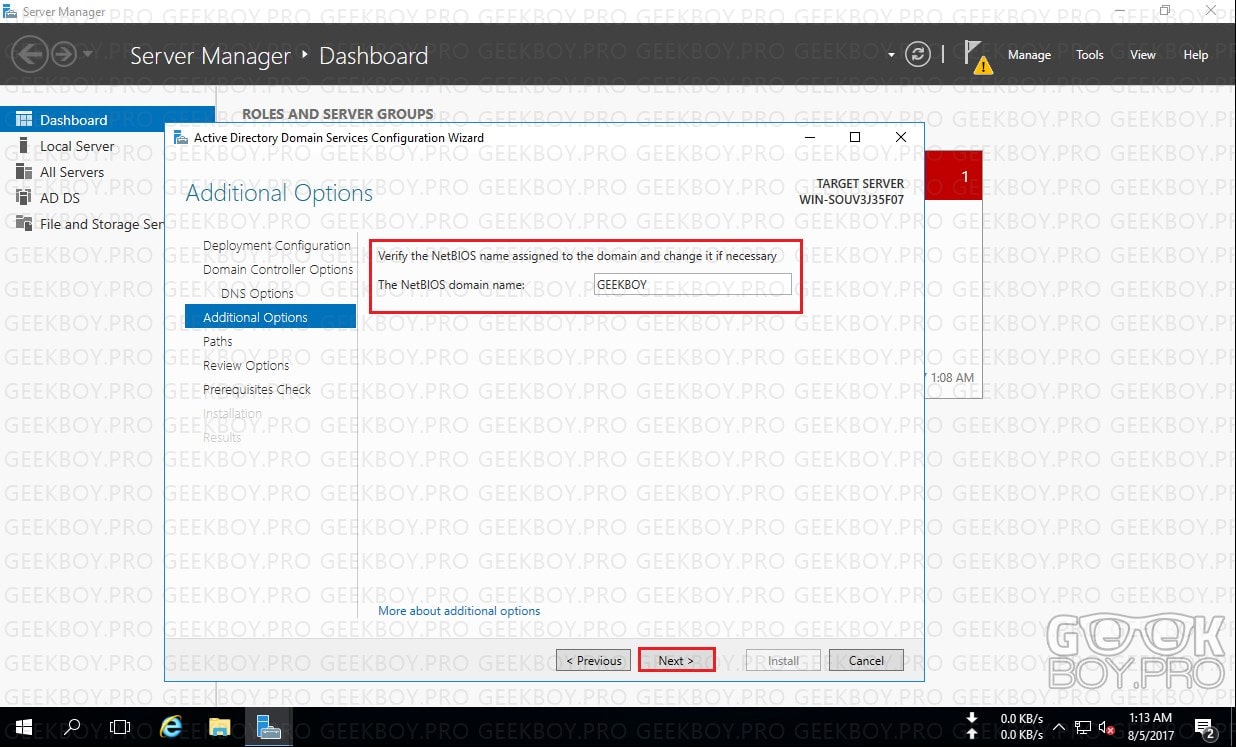Image resolution: width=1236 pixels, height=747 pixels.
Task: Select Dashboard in the Server Manager sidebar
Action: (x=107, y=120)
